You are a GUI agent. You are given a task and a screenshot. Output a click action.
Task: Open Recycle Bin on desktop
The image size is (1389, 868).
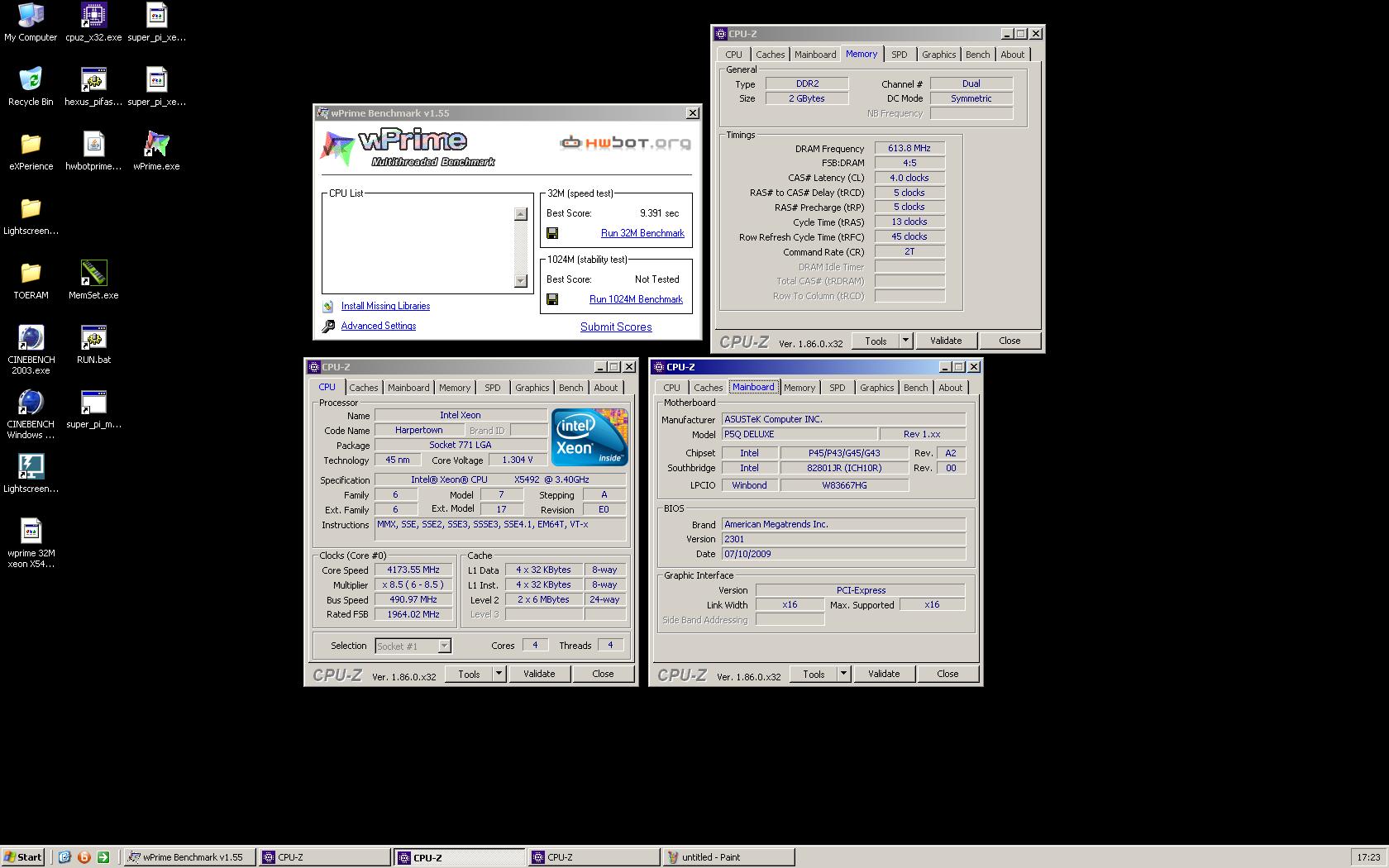point(31,79)
